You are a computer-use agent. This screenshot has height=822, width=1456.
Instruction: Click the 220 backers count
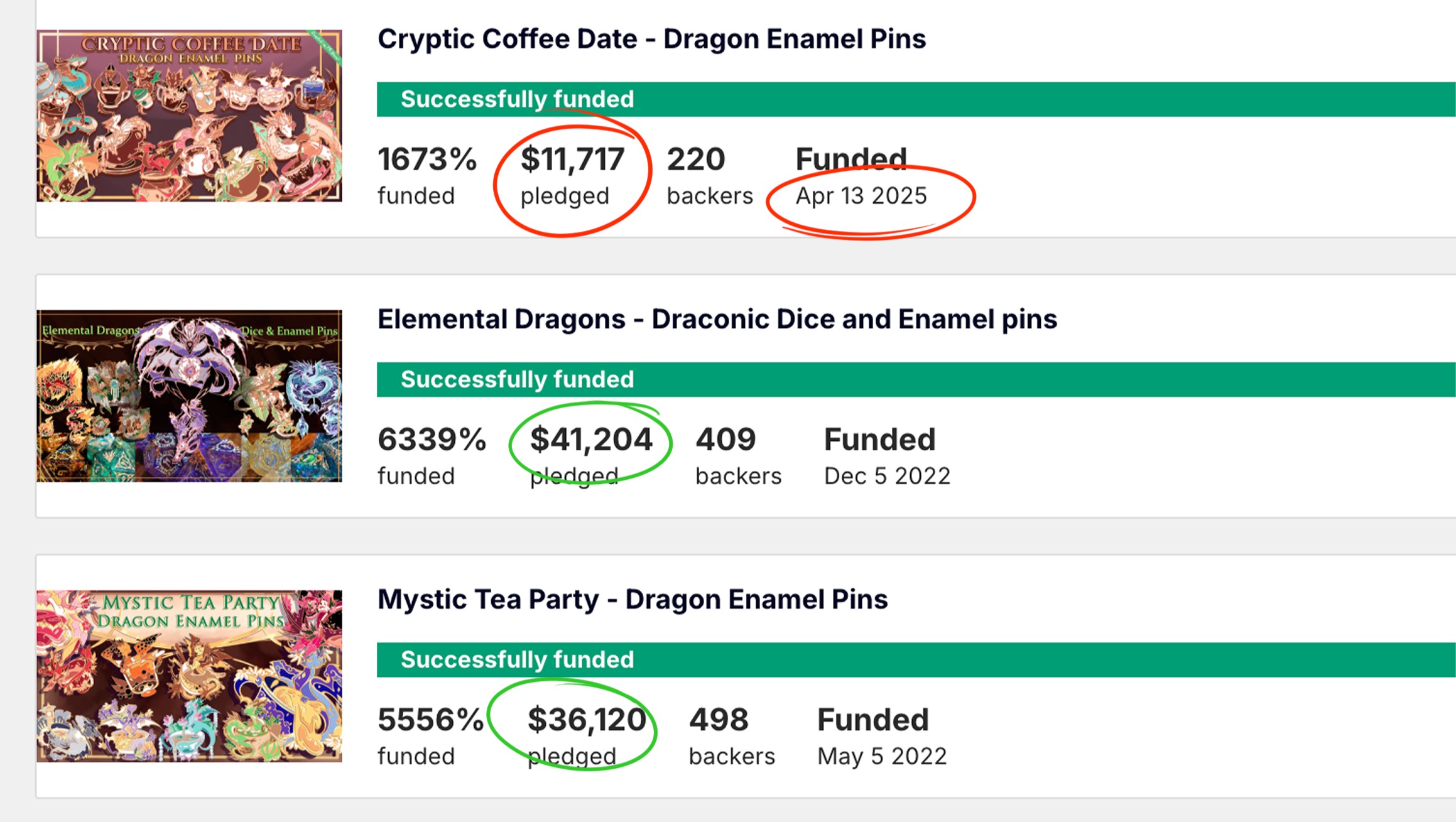696,160
